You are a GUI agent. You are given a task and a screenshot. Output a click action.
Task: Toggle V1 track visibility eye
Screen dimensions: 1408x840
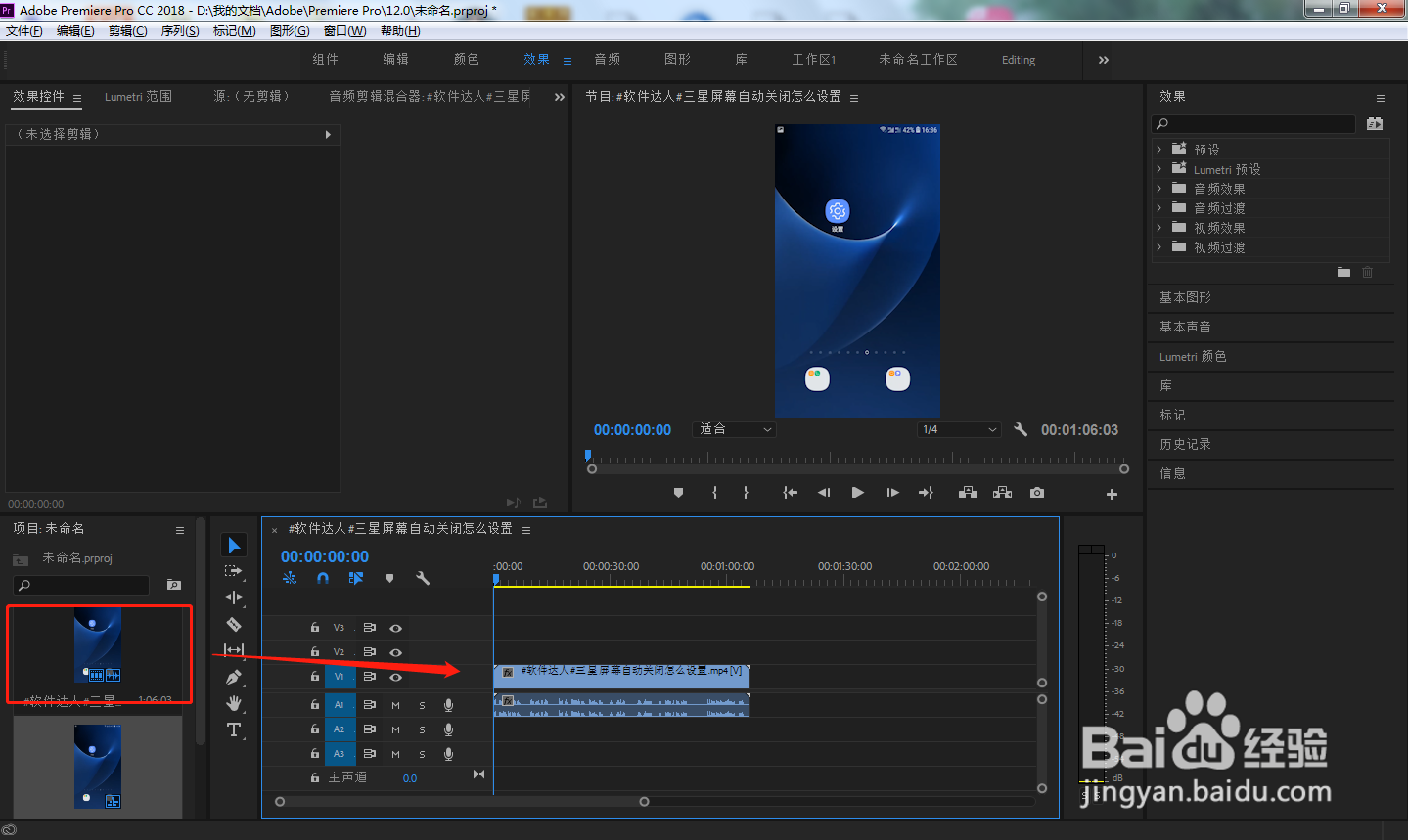395,677
